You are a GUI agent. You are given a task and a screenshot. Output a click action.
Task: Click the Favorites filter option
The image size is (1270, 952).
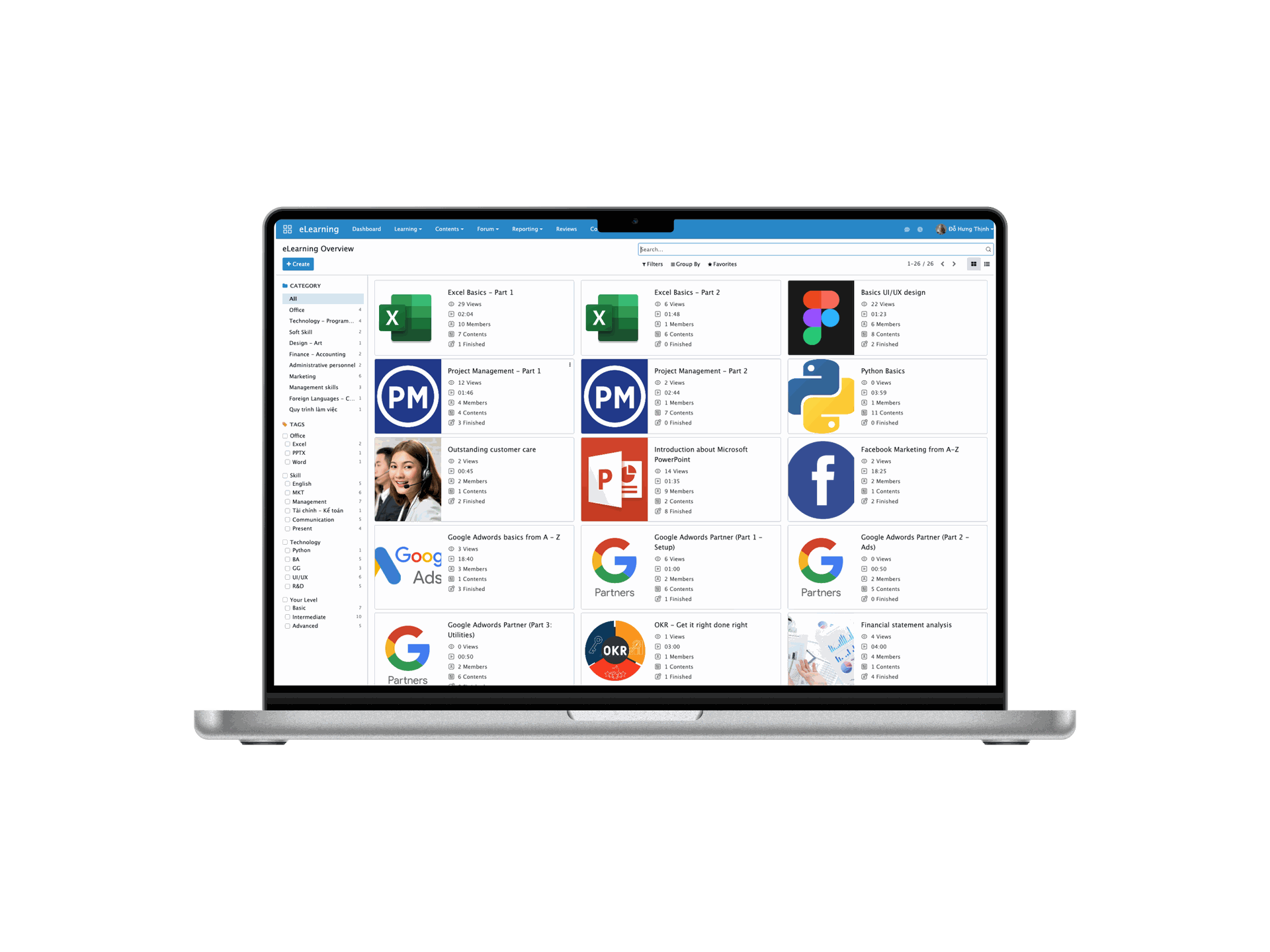pos(726,264)
